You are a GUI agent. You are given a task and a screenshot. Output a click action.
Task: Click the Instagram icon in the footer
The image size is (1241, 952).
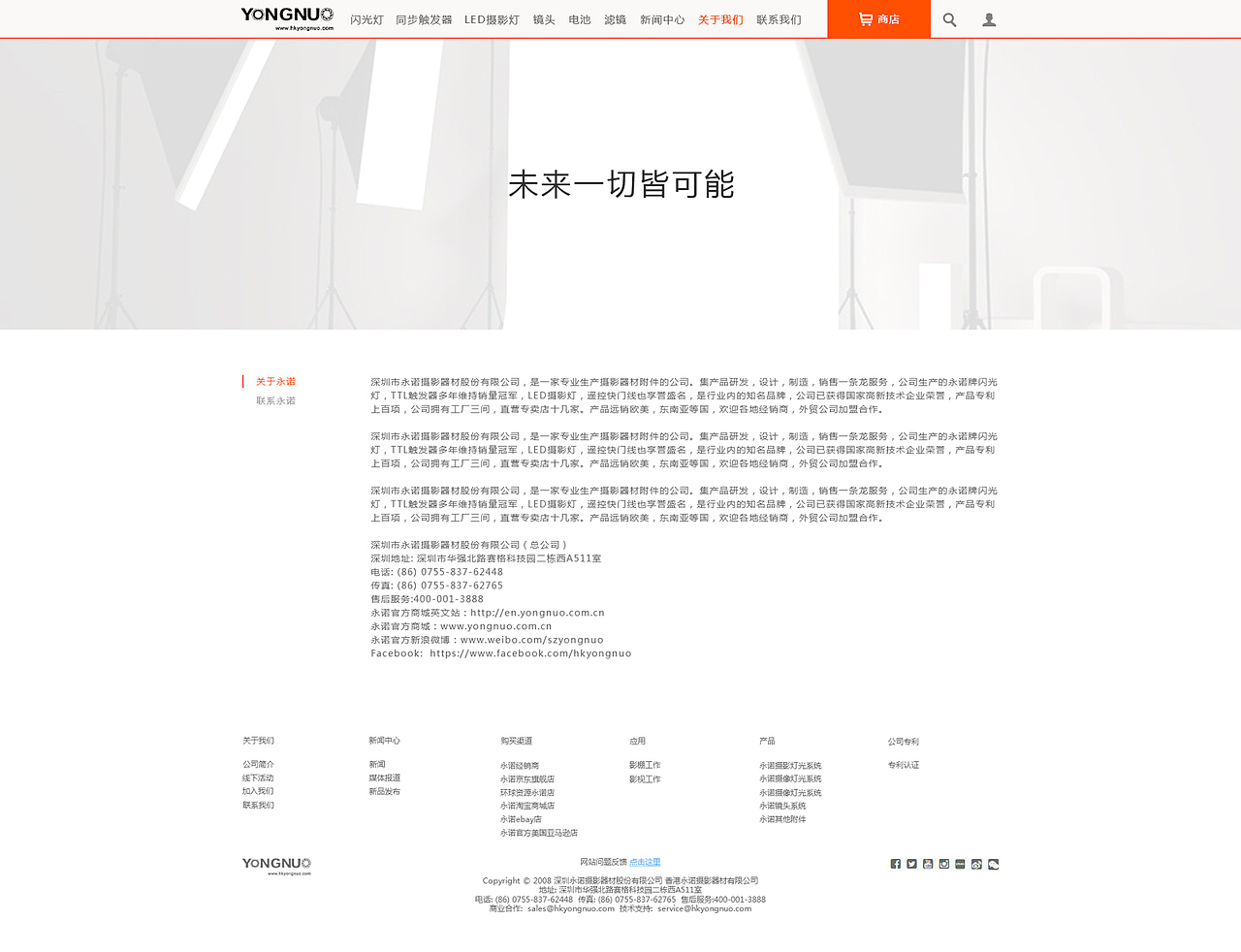click(x=943, y=863)
